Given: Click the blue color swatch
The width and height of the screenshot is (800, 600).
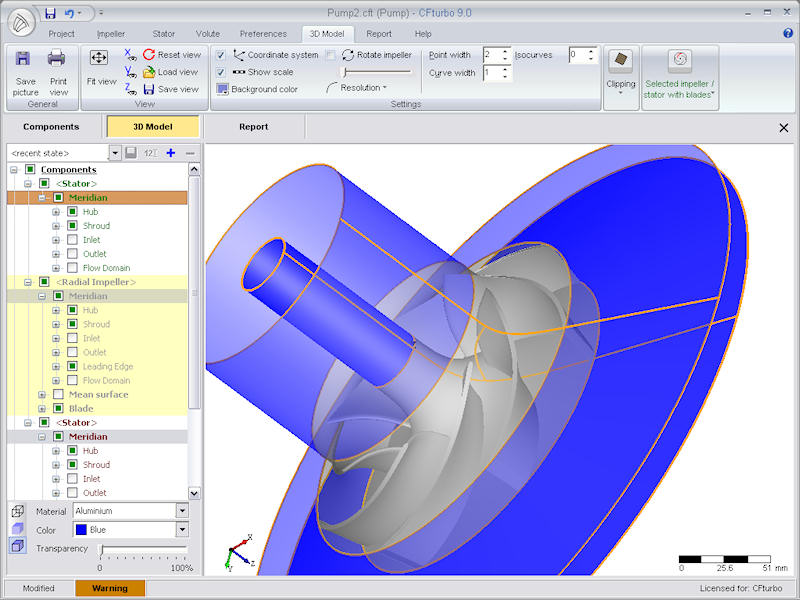Looking at the screenshot, I should [81, 530].
